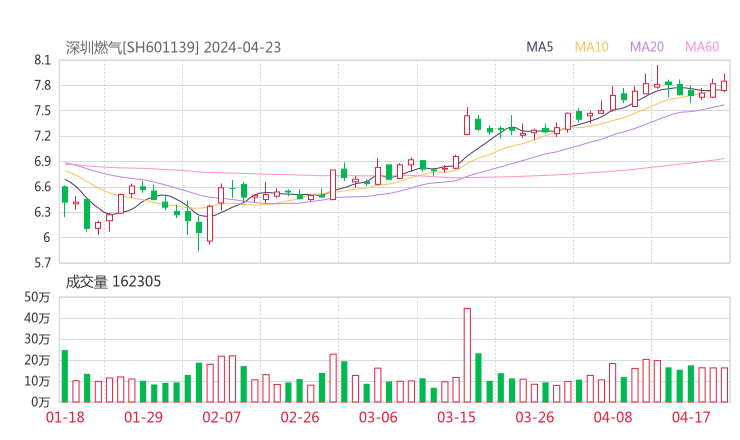Viewport: 740px width, 440px height.
Task: Click the 5.7 price axis label
Action: [42, 263]
